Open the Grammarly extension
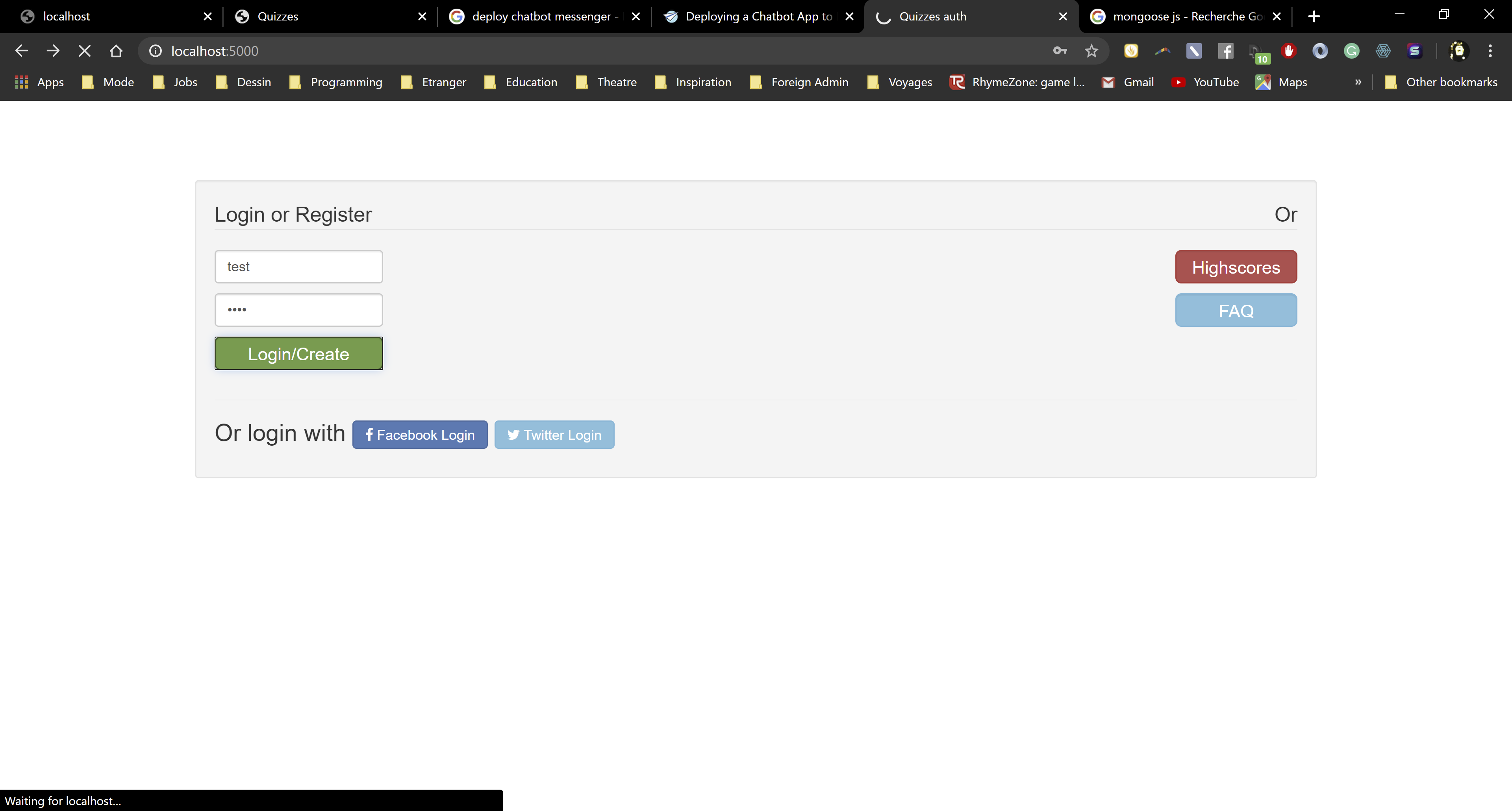The image size is (1512, 811). (1352, 51)
